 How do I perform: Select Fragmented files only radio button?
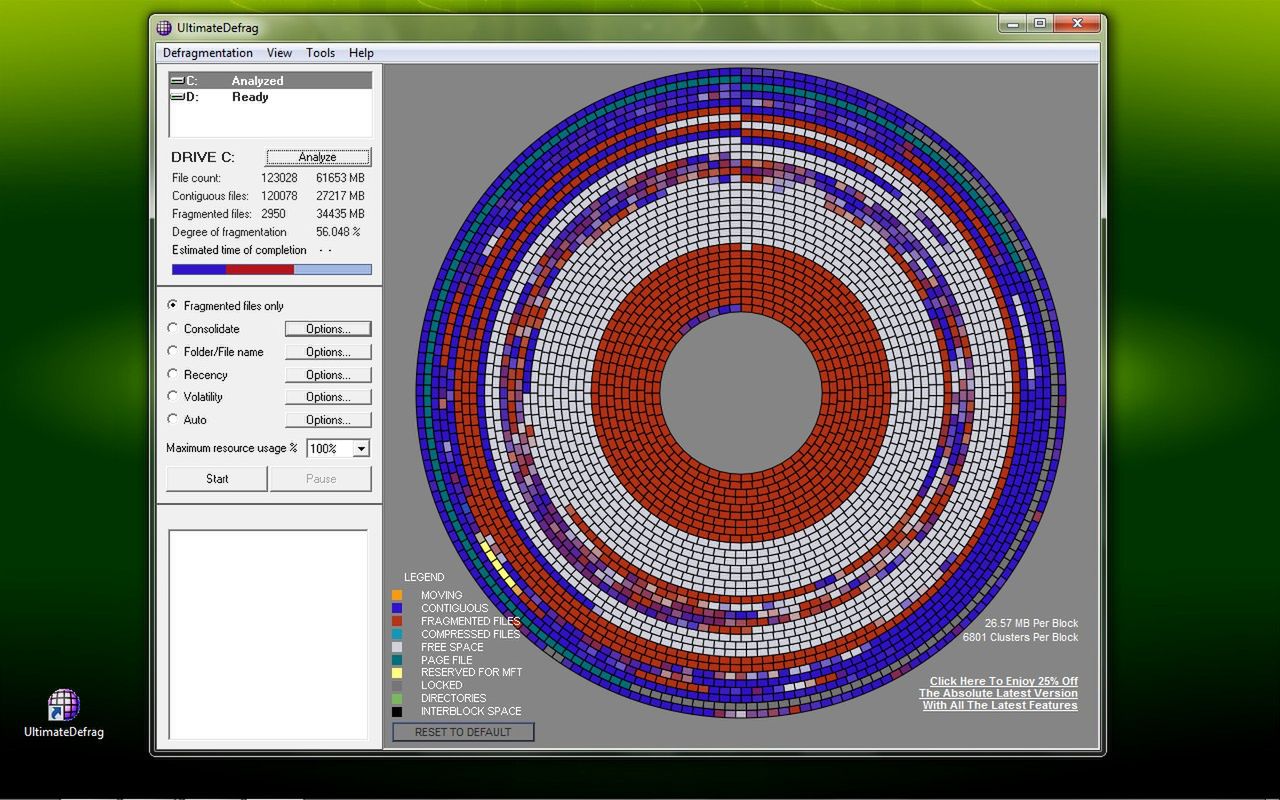(173, 305)
